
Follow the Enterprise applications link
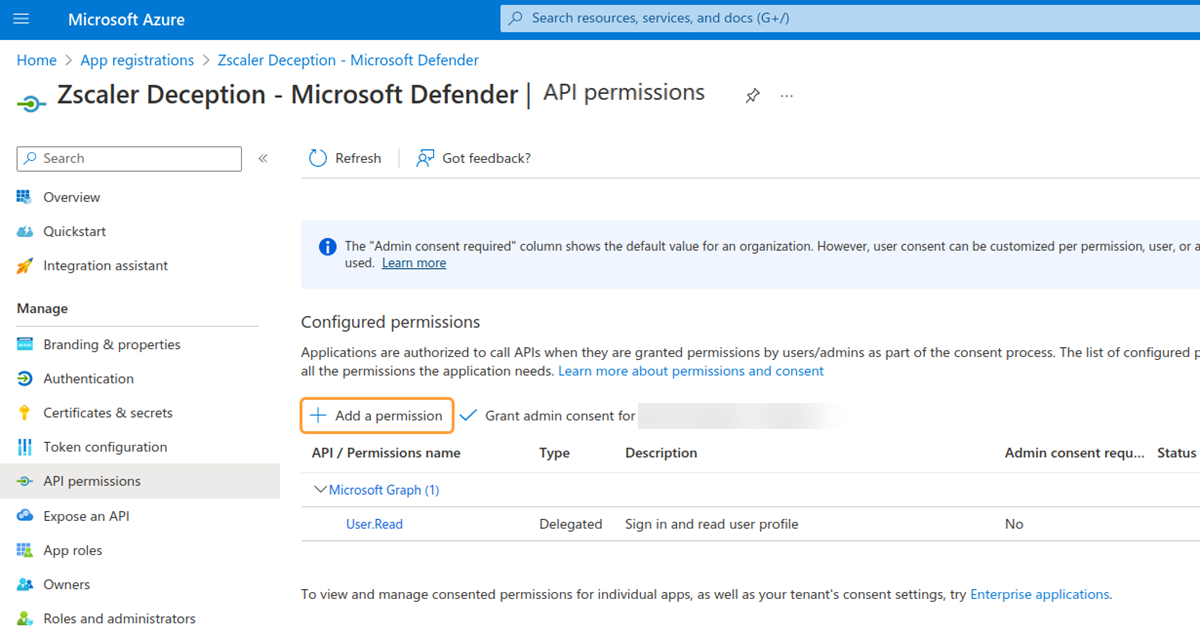(1039, 594)
